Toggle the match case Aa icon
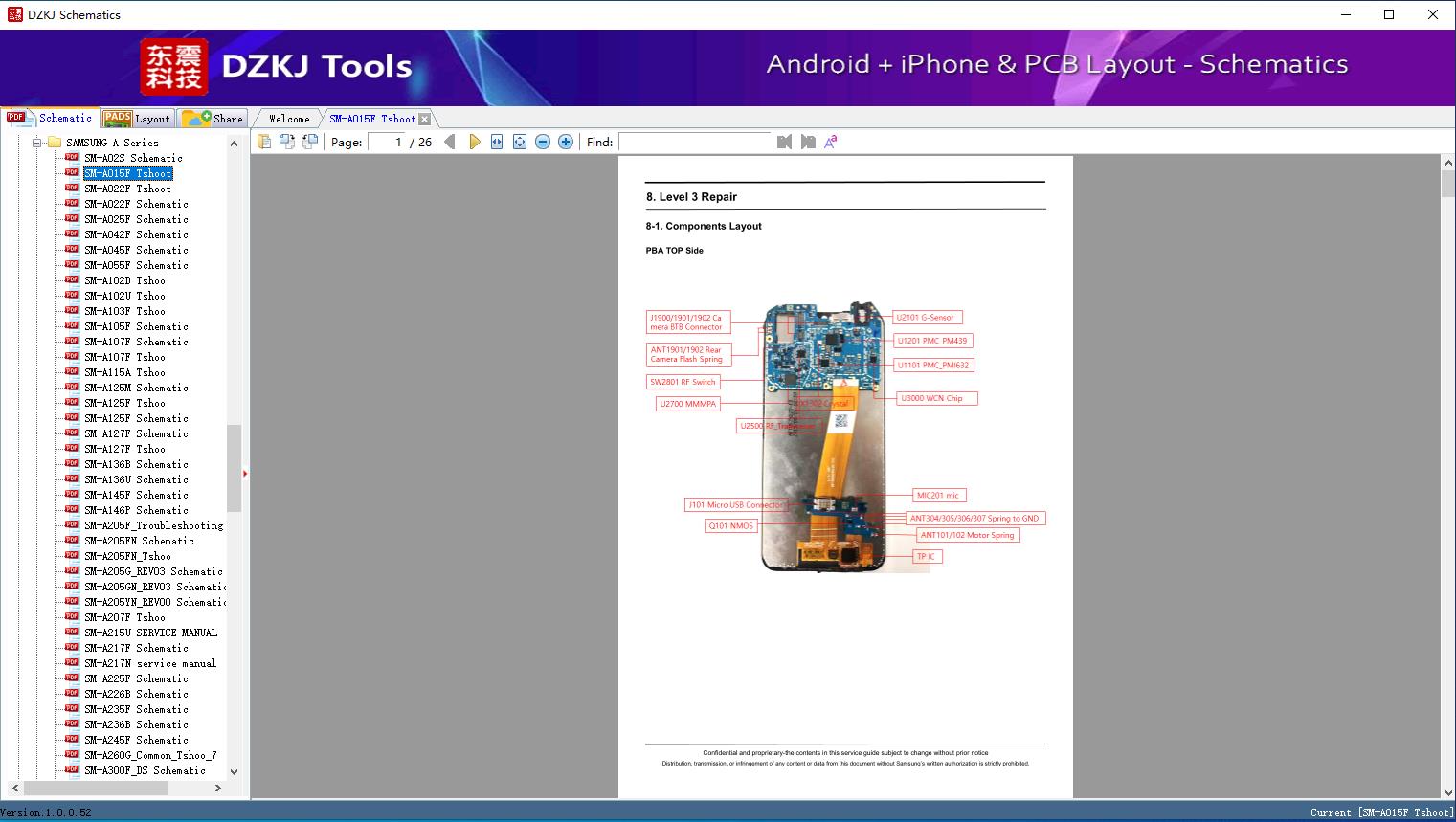The height and width of the screenshot is (822, 1456). click(x=831, y=142)
